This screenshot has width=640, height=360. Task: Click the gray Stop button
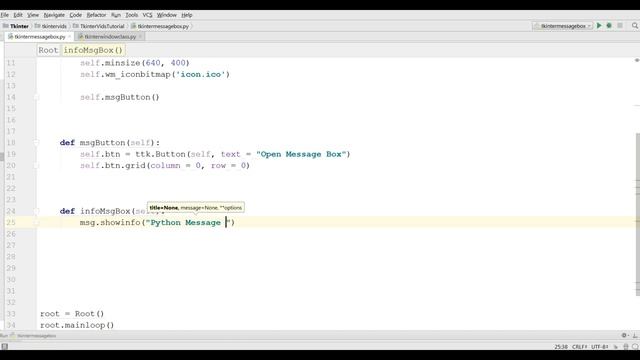pos(620,26)
